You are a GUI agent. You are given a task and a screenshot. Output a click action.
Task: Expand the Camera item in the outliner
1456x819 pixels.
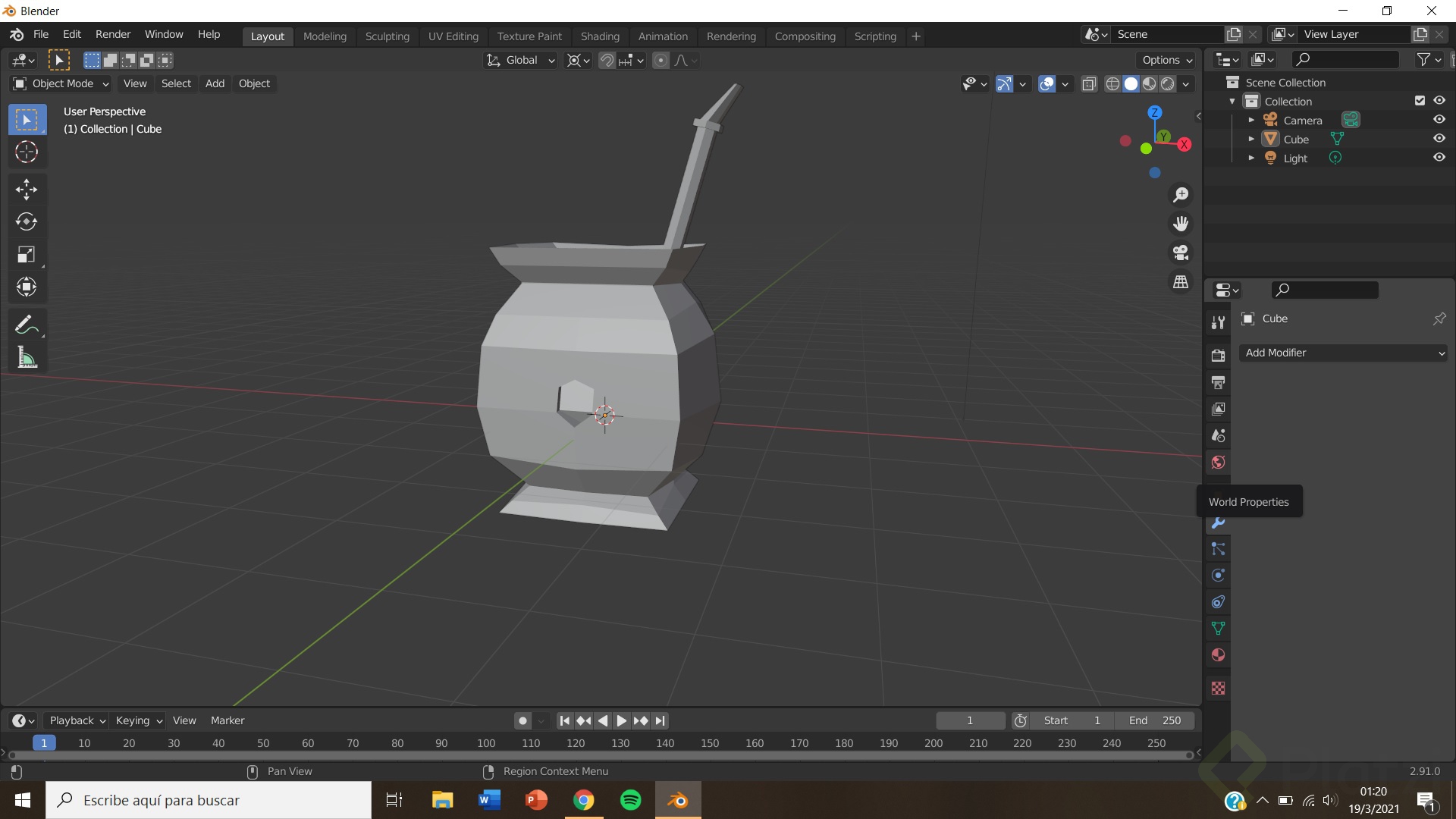[x=1251, y=120]
